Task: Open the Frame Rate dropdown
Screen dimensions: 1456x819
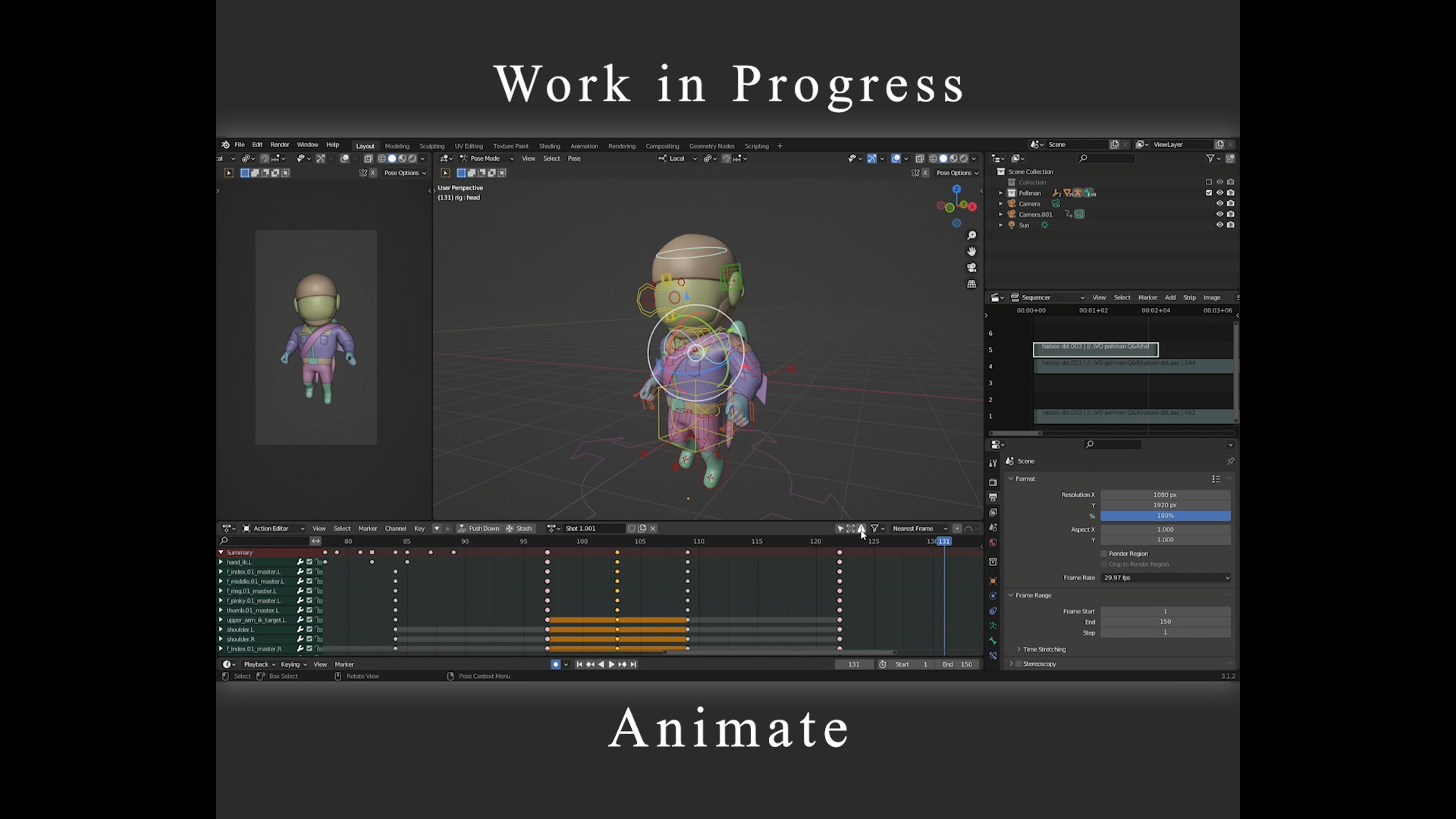Action: click(x=1166, y=578)
